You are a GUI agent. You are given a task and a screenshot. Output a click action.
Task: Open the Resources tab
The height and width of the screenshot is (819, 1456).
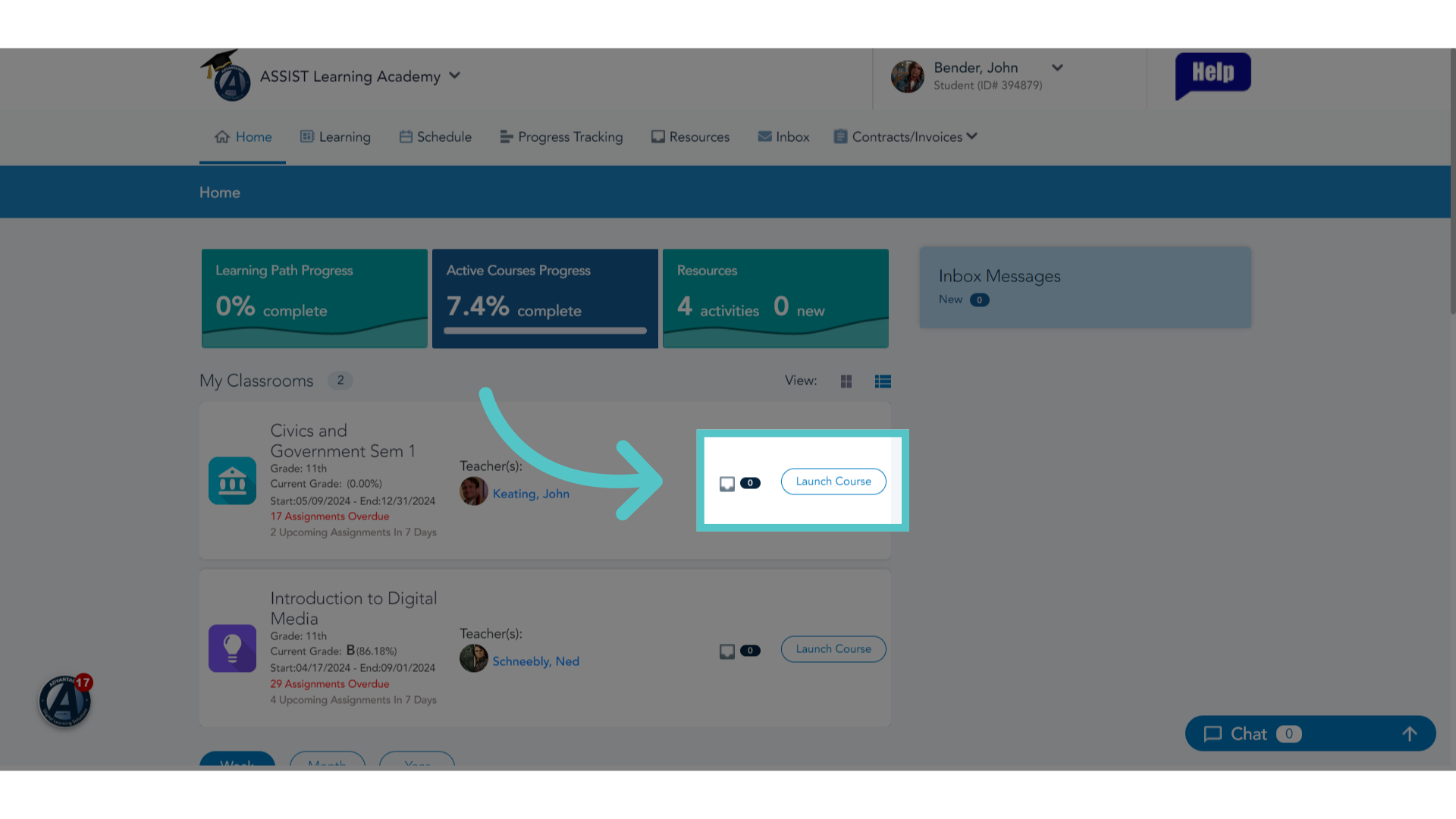point(690,136)
